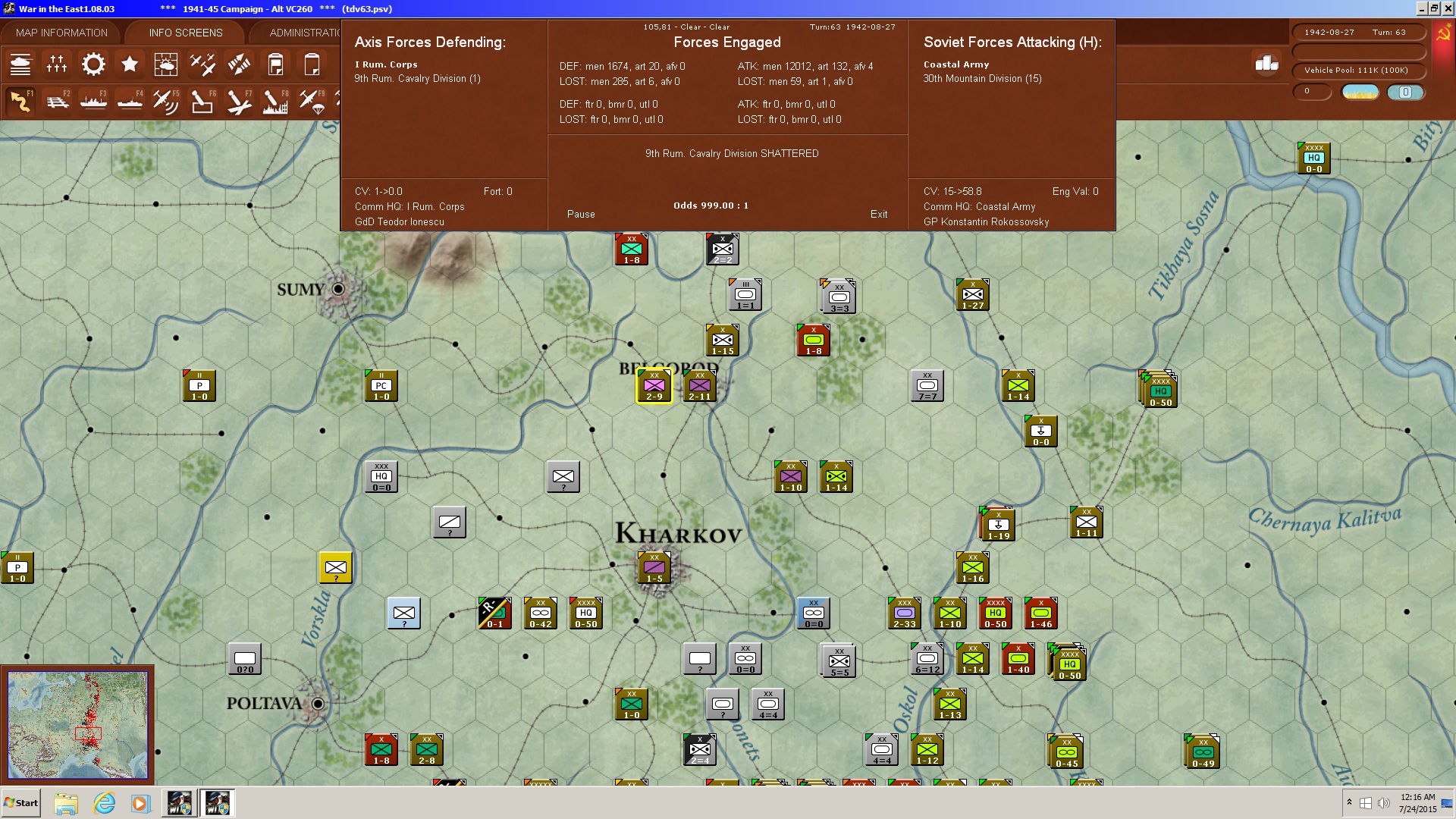The height and width of the screenshot is (819, 1456).
Task: Click the Sumy city marker
Action: pos(338,289)
